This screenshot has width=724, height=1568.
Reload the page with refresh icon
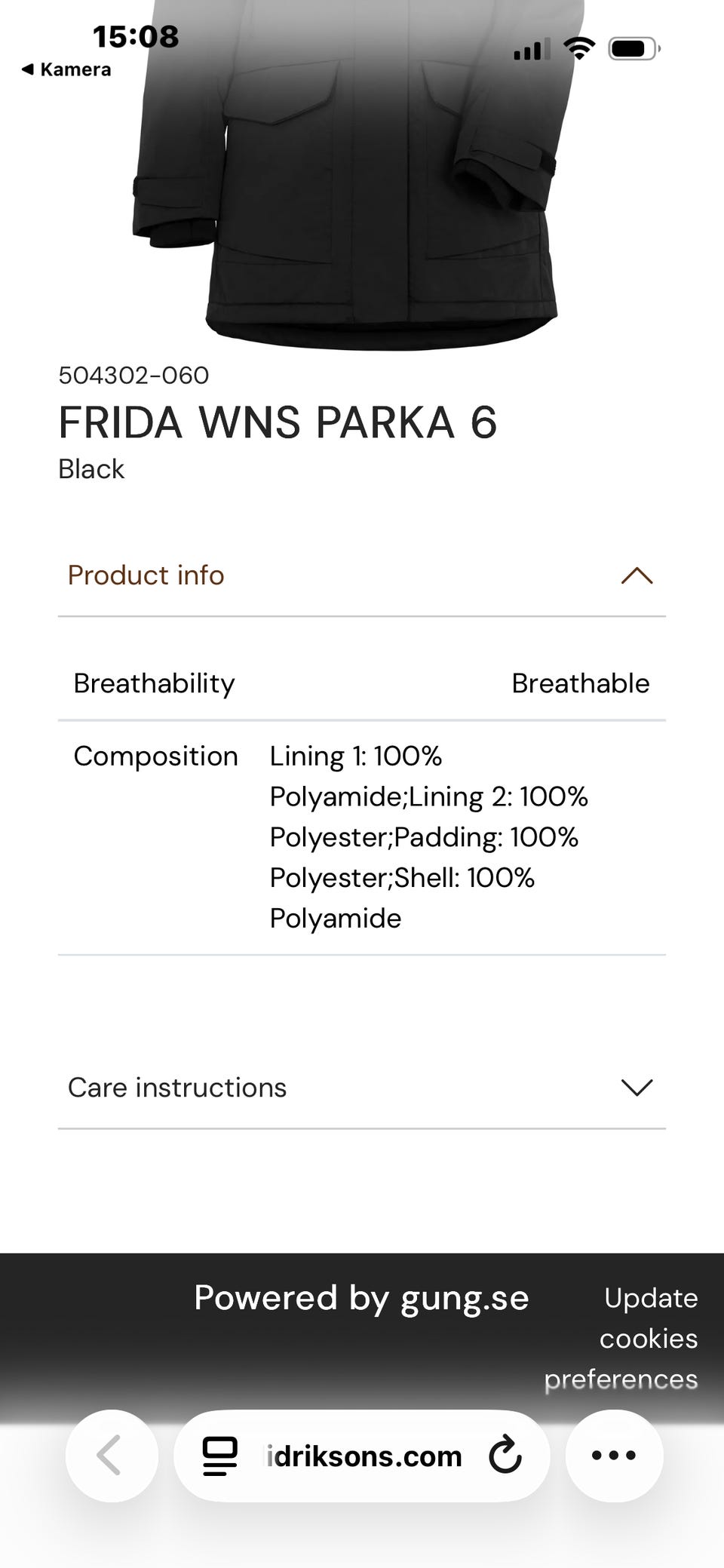coord(505,1456)
